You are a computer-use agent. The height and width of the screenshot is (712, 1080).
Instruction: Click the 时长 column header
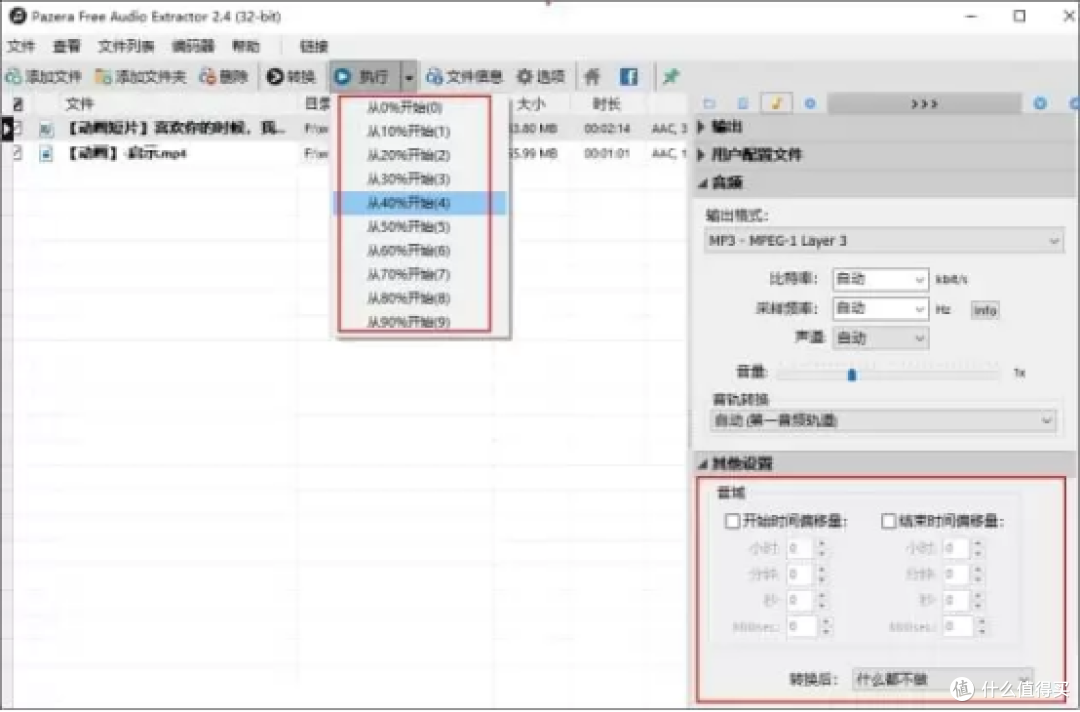tap(607, 104)
